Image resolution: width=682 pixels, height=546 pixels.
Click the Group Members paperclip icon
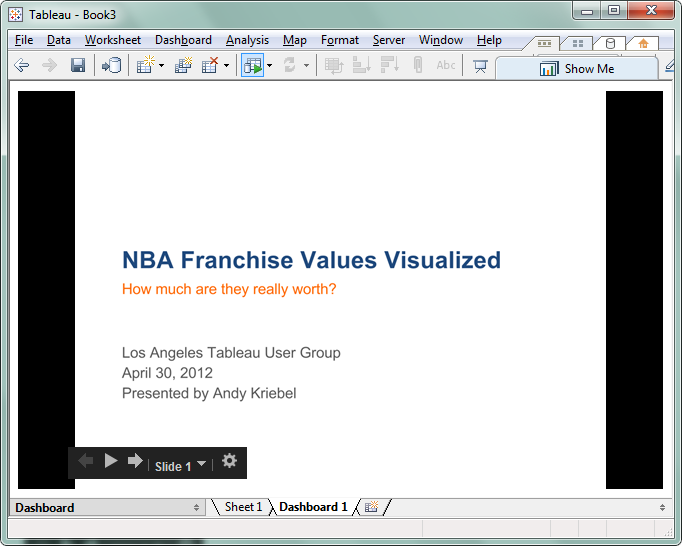418,65
